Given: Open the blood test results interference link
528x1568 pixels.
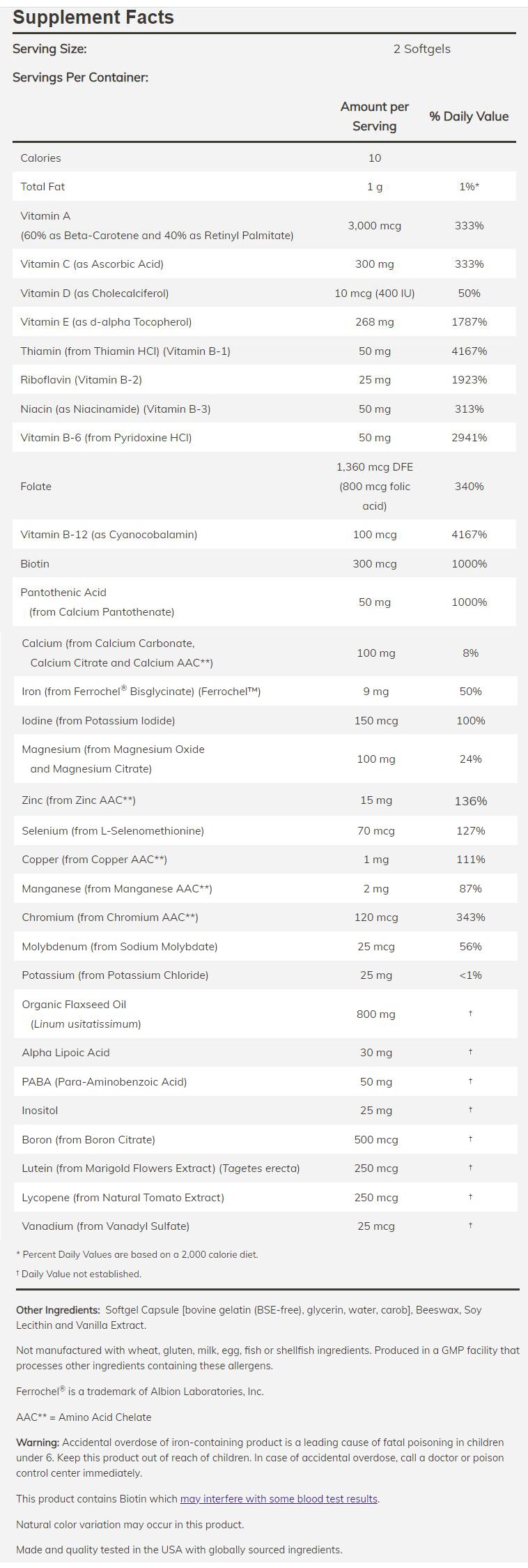Looking at the screenshot, I should pyautogui.click(x=279, y=1498).
